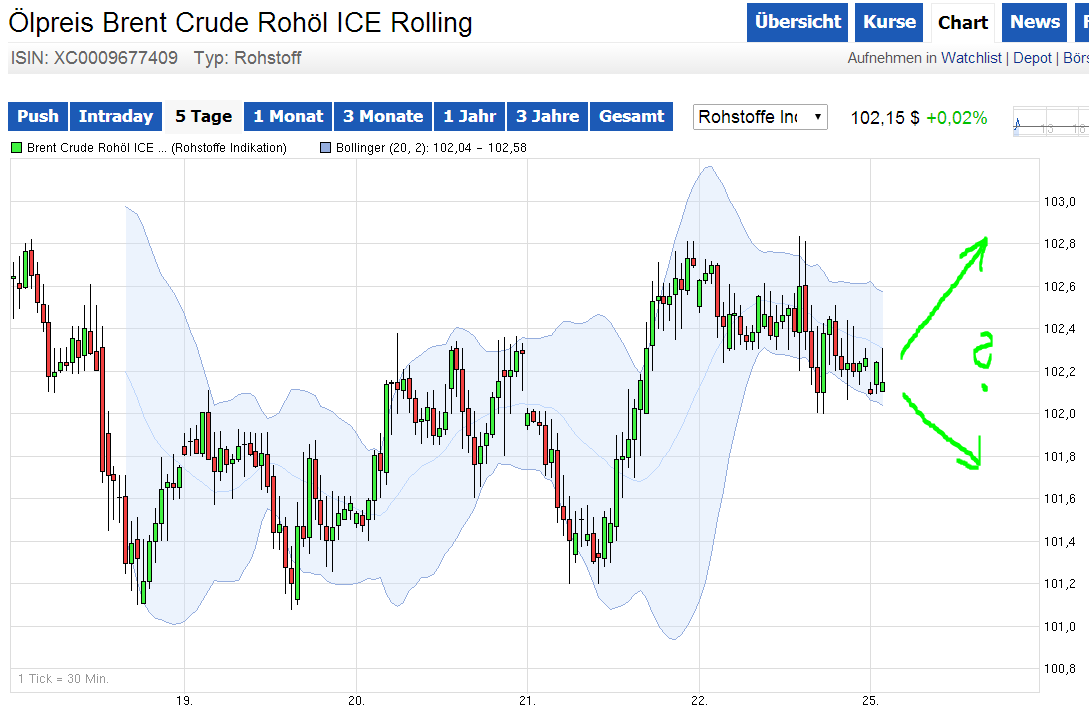Go to the News tab
The image size is (1089, 711).
tap(1035, 22)
